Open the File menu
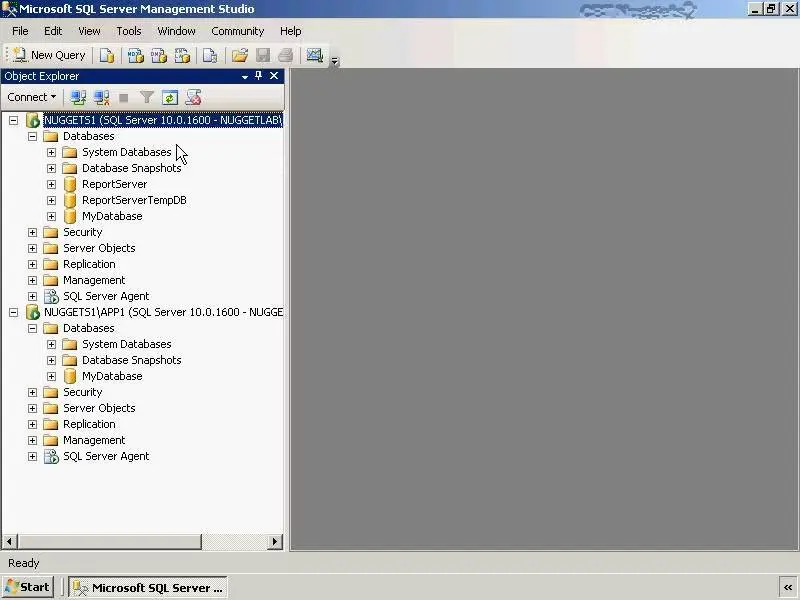 click(20, 31)
